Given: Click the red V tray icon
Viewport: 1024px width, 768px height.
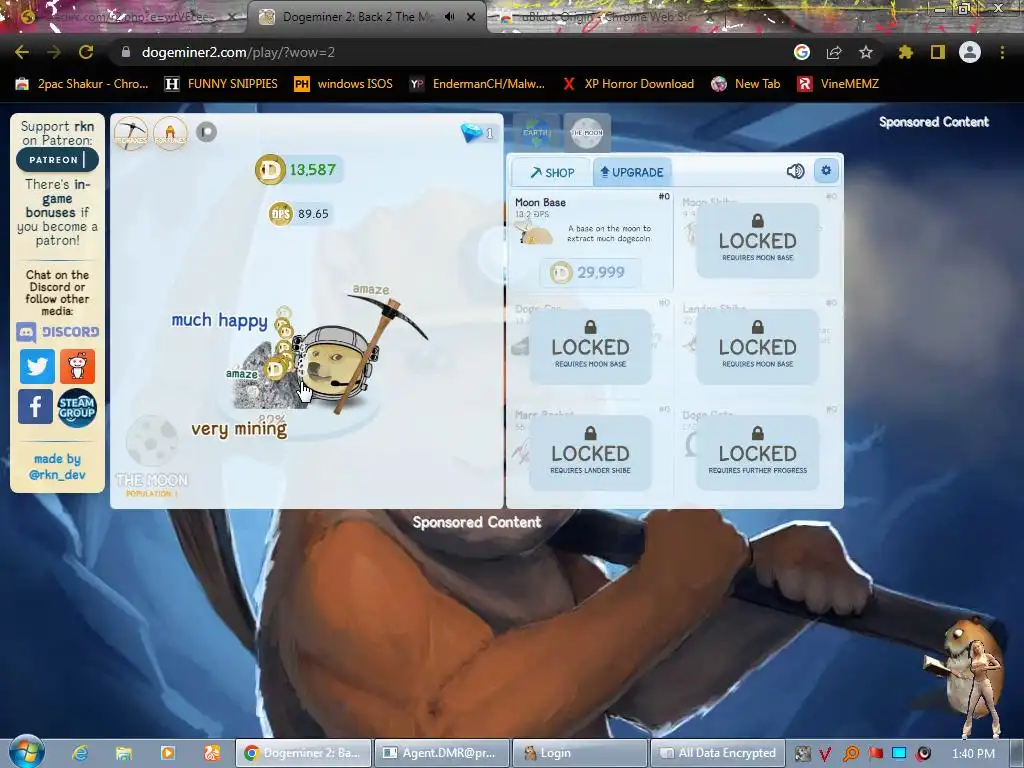Looking at the screenshot, I should [825, 754].
